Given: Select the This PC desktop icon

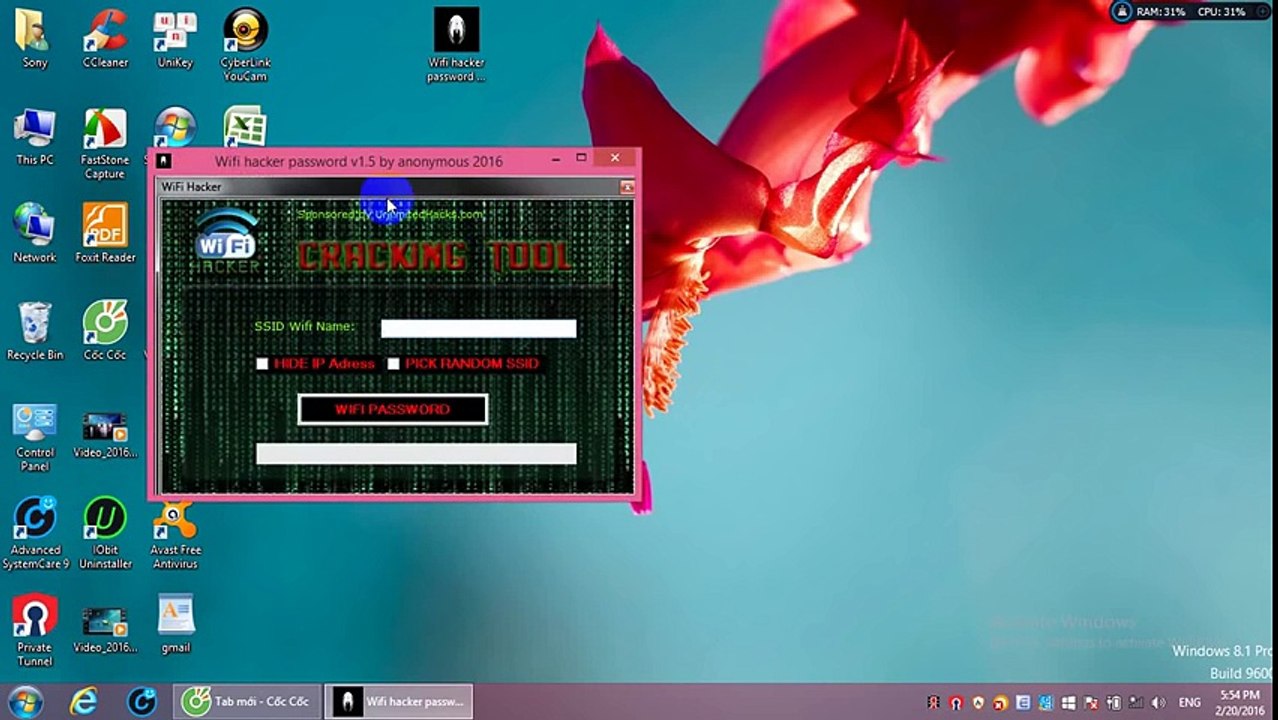Looking at the screenshot, I should click(x=35, y=137).
